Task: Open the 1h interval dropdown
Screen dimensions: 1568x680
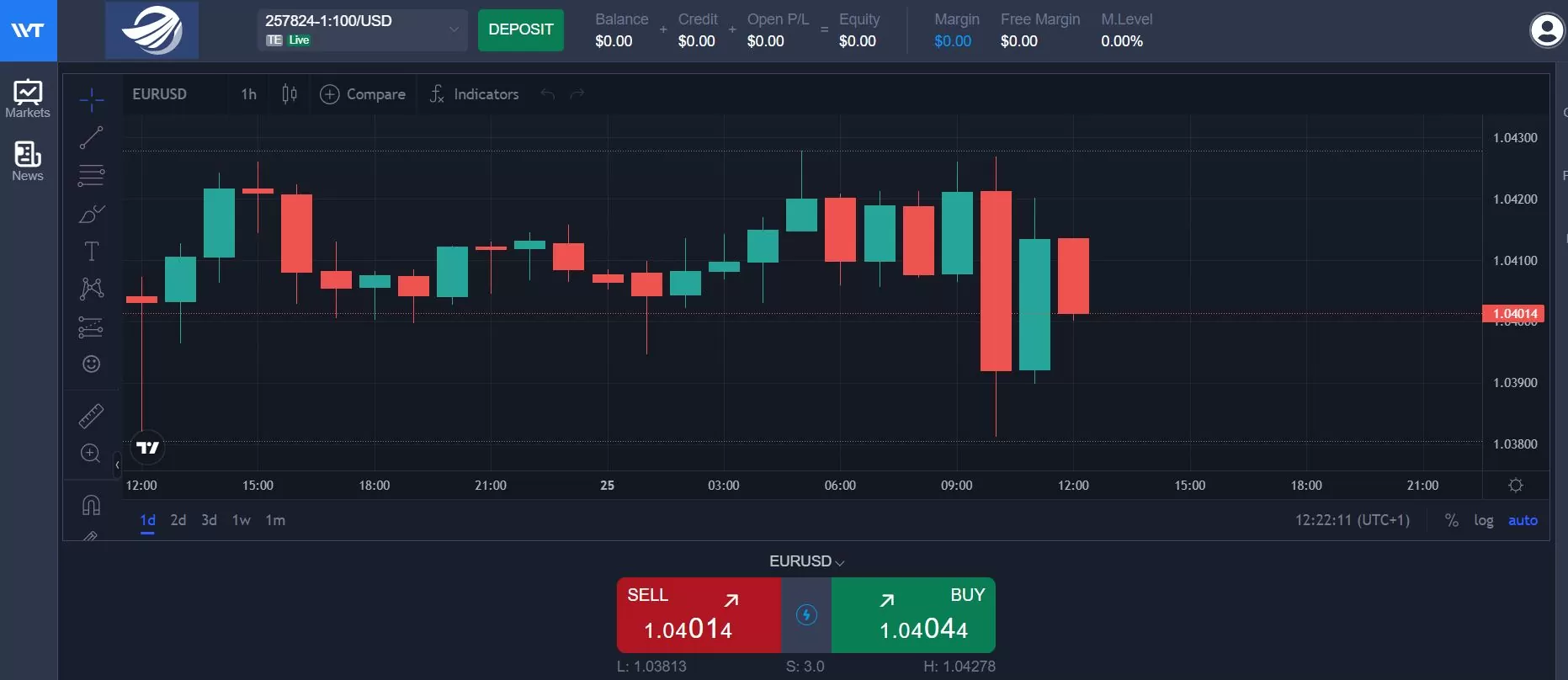Action: click(x=249, y=94)
